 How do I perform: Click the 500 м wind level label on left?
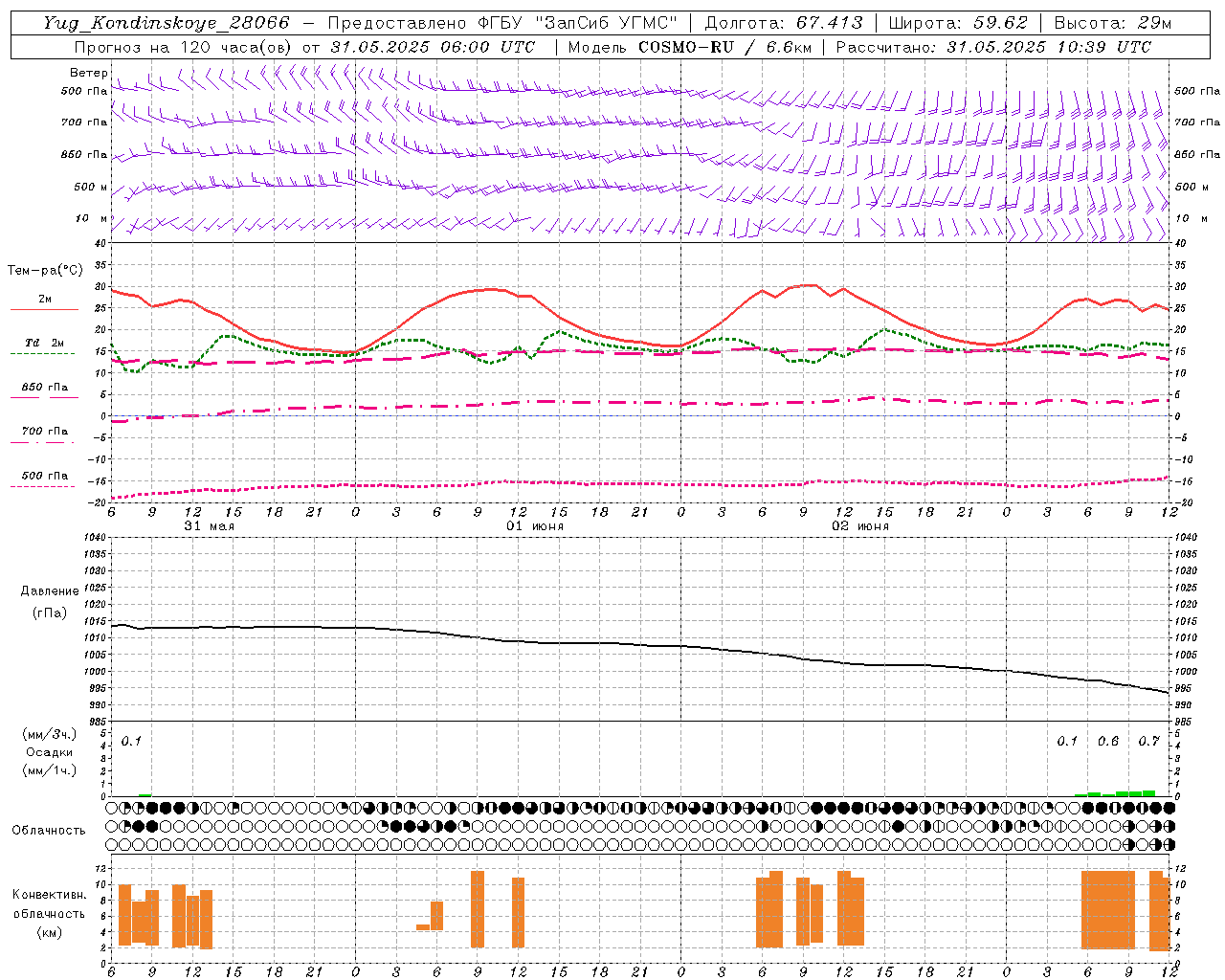click(91, 187)
